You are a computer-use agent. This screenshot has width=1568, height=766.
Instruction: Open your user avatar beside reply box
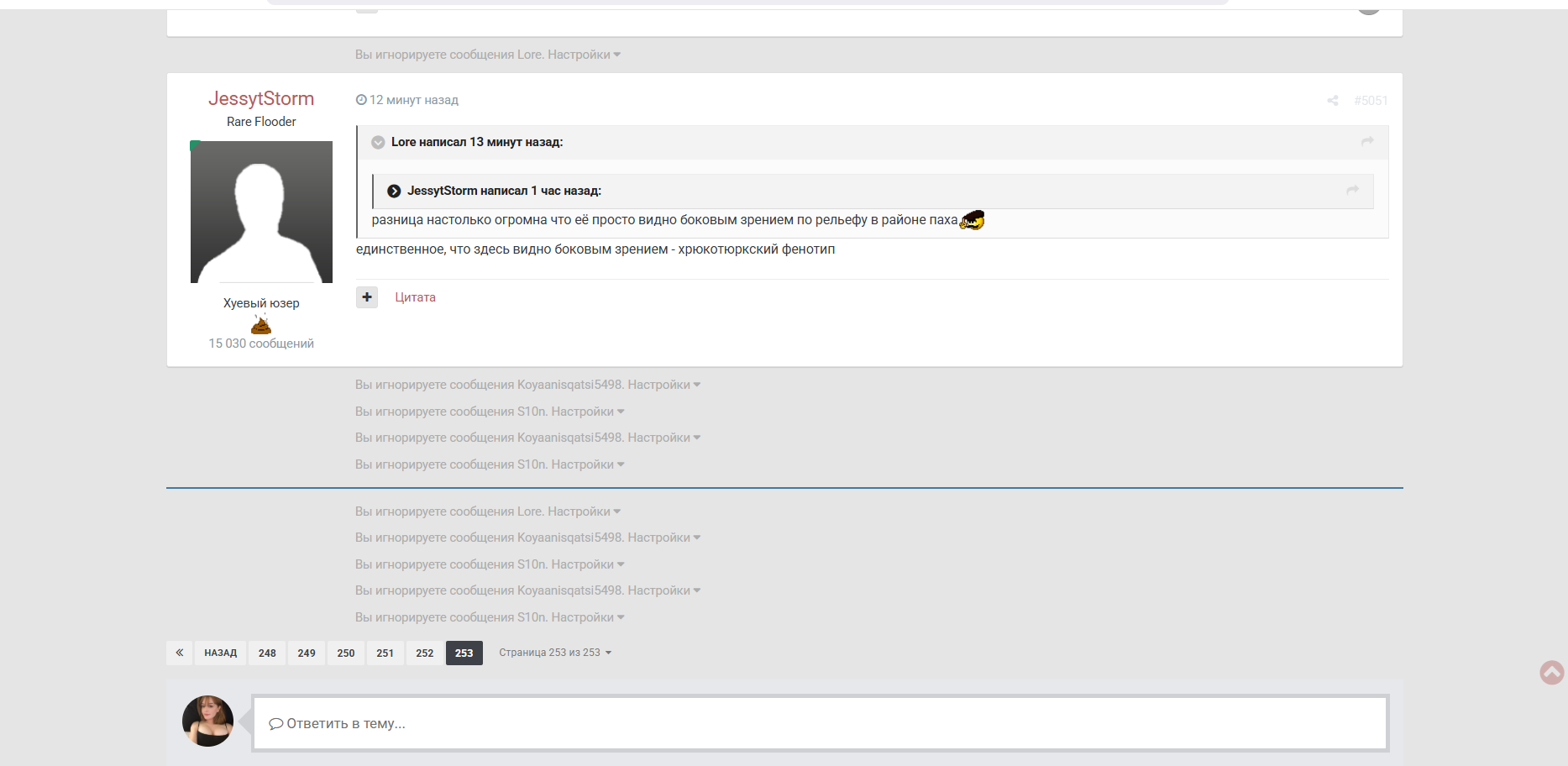point(207,721)
